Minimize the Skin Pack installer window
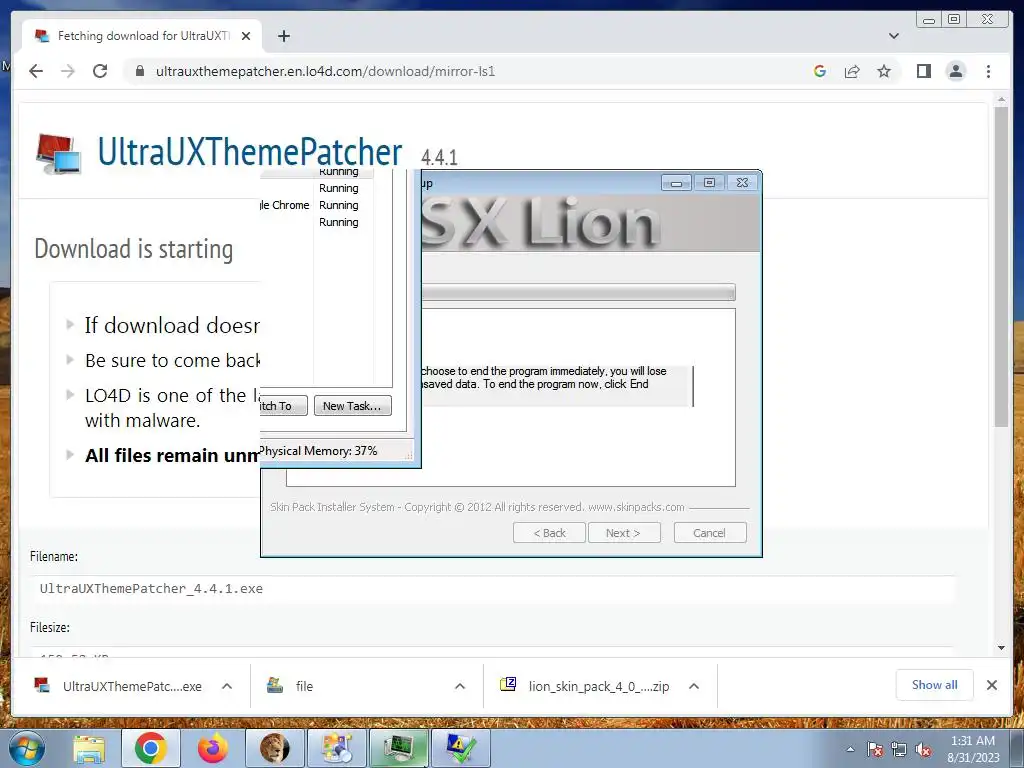The width and height of the screenshot is (1024, 768). 676,183
